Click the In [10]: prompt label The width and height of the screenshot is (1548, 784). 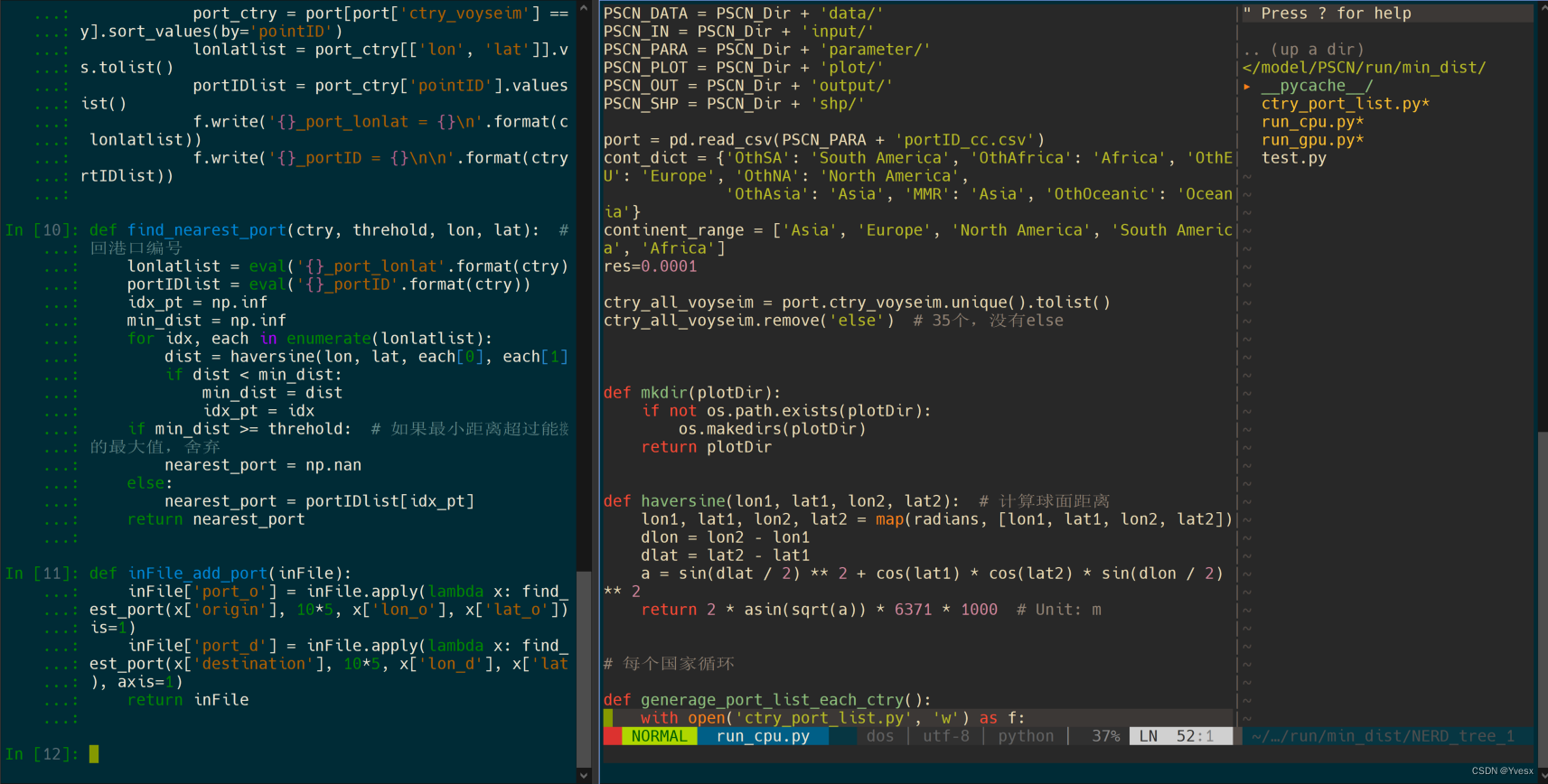tap(42, 230)
